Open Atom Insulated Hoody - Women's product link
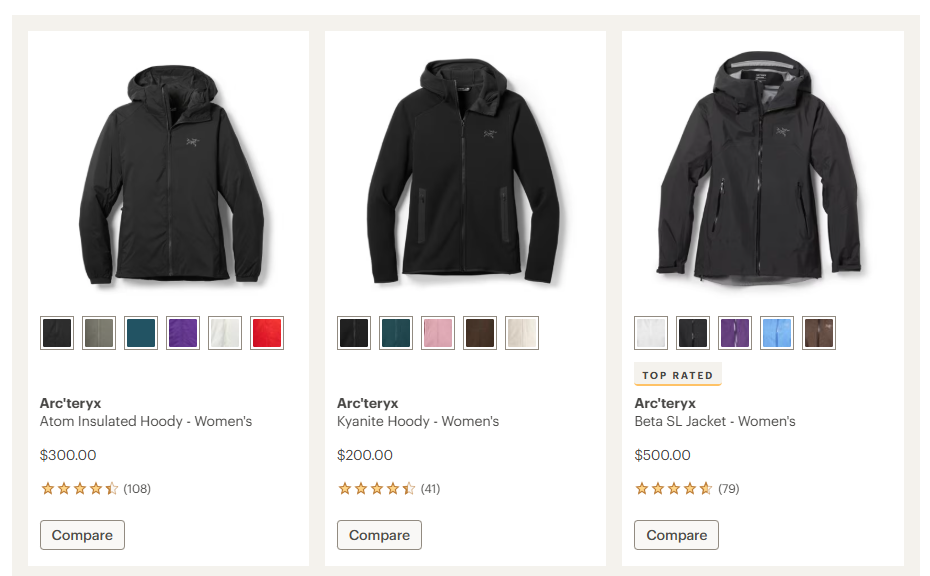930x576 pixels. point(146,421)
